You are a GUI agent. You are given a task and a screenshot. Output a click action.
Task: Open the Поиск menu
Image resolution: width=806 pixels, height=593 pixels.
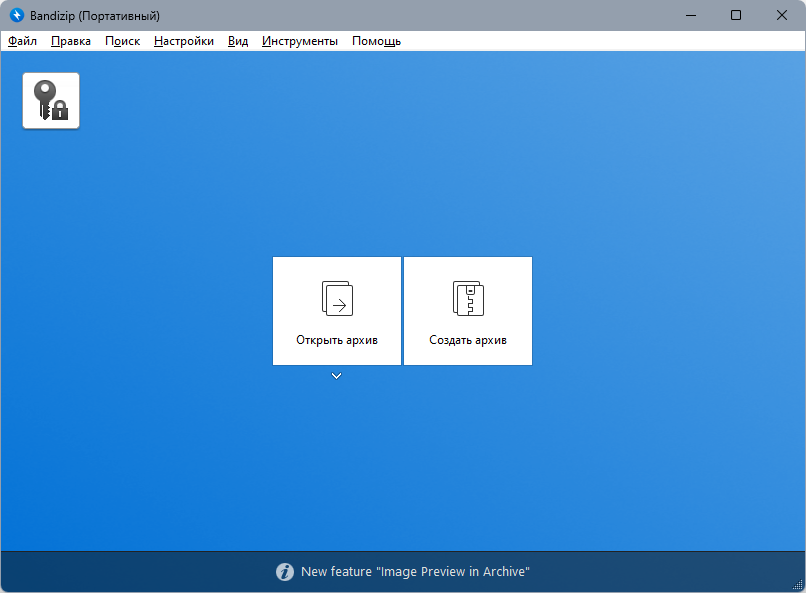click(x=122, y=41)
